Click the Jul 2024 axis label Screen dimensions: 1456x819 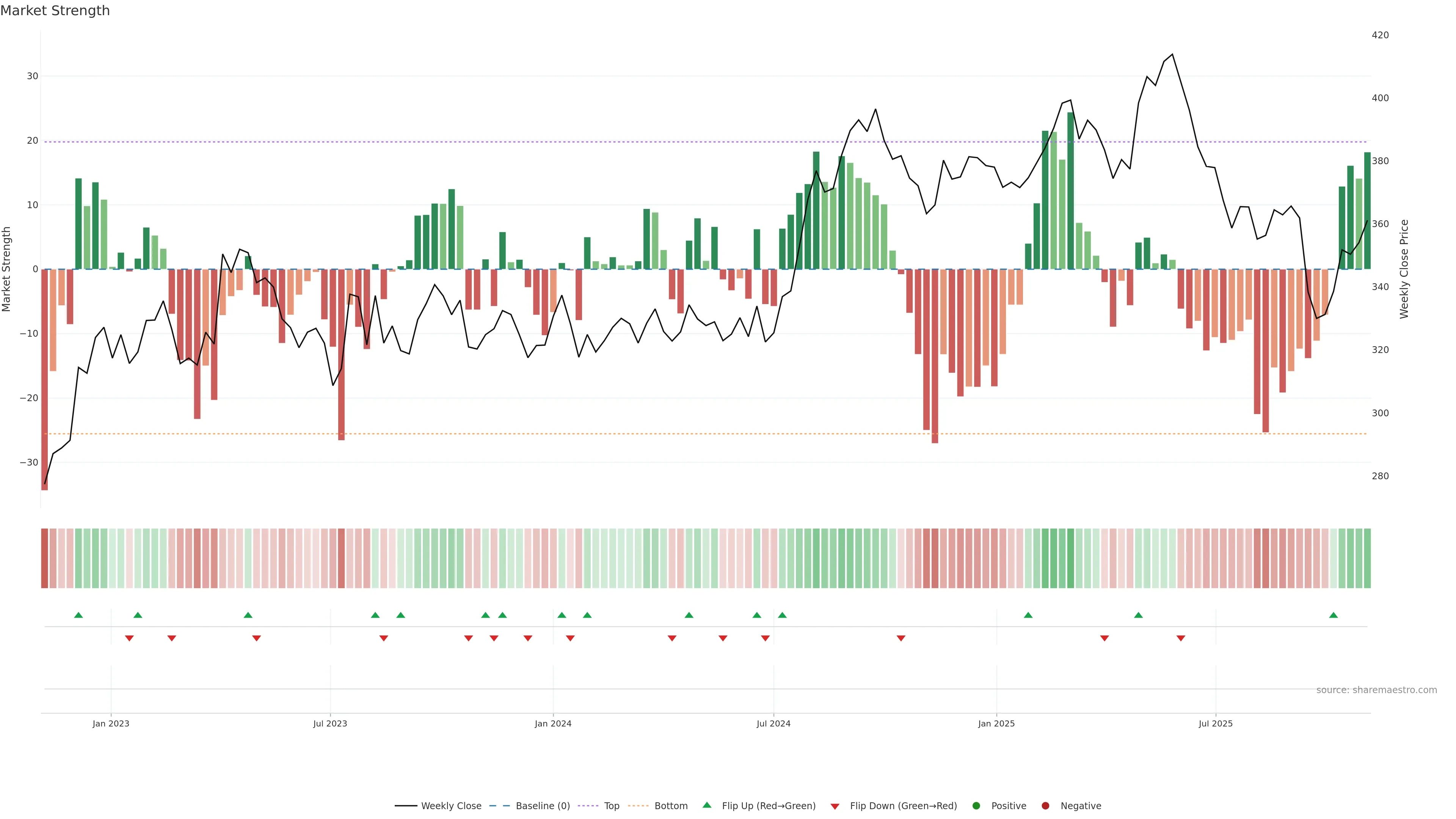(x=773, y=723)
